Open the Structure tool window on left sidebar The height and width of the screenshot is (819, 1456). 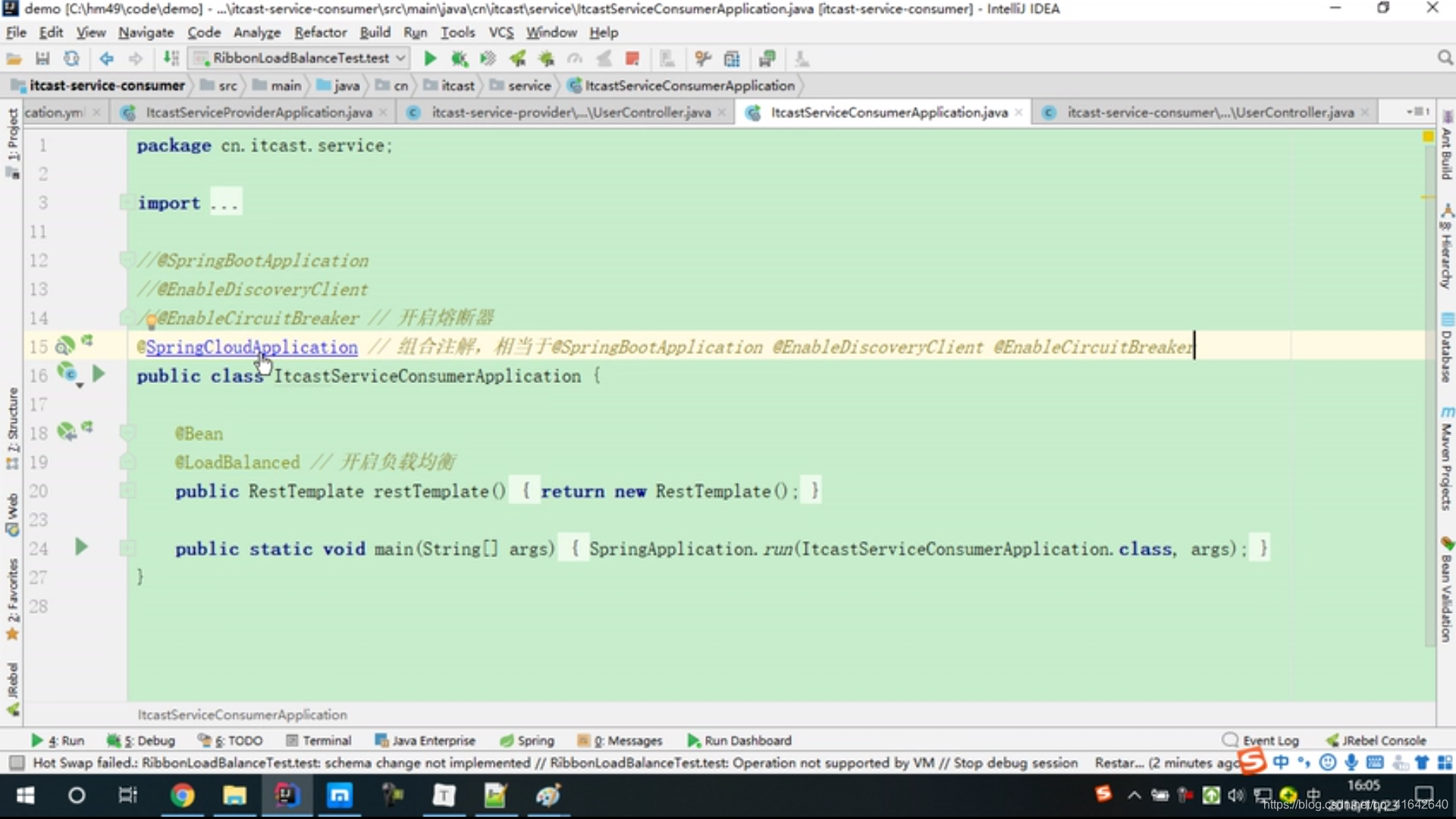tap(12, 428)
